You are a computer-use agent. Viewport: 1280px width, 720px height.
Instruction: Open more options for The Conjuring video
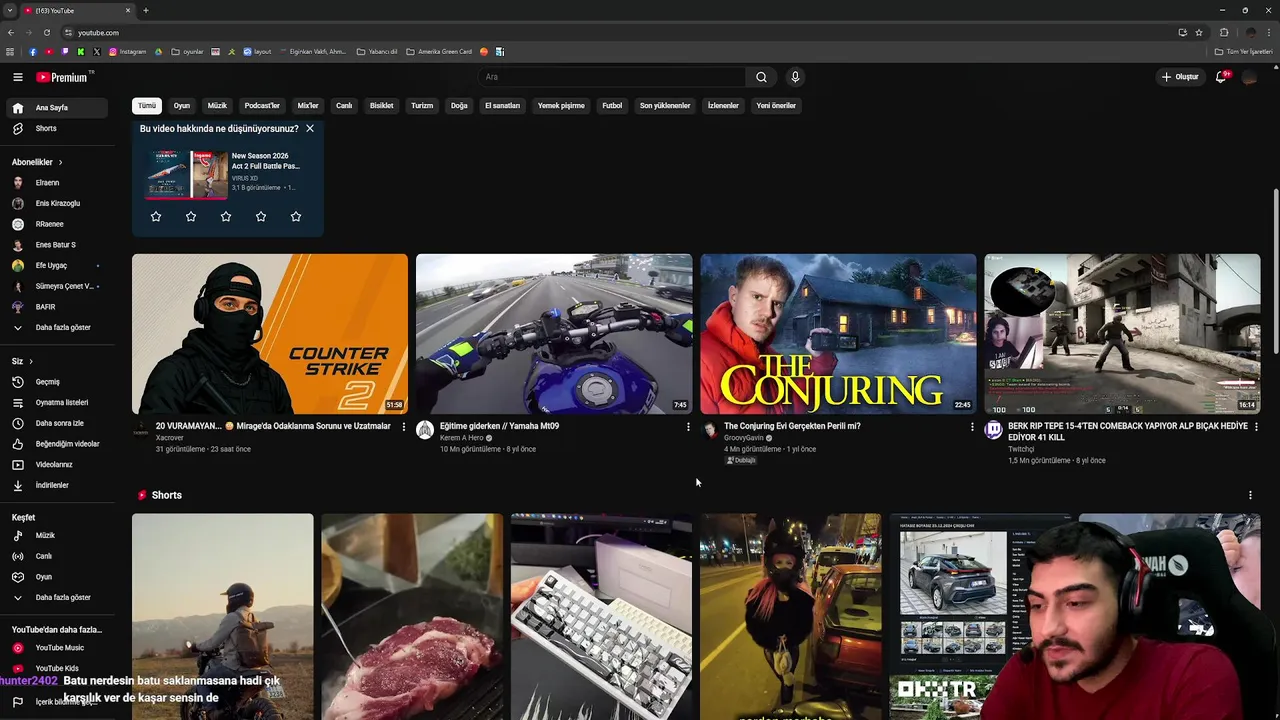point(972,427)
